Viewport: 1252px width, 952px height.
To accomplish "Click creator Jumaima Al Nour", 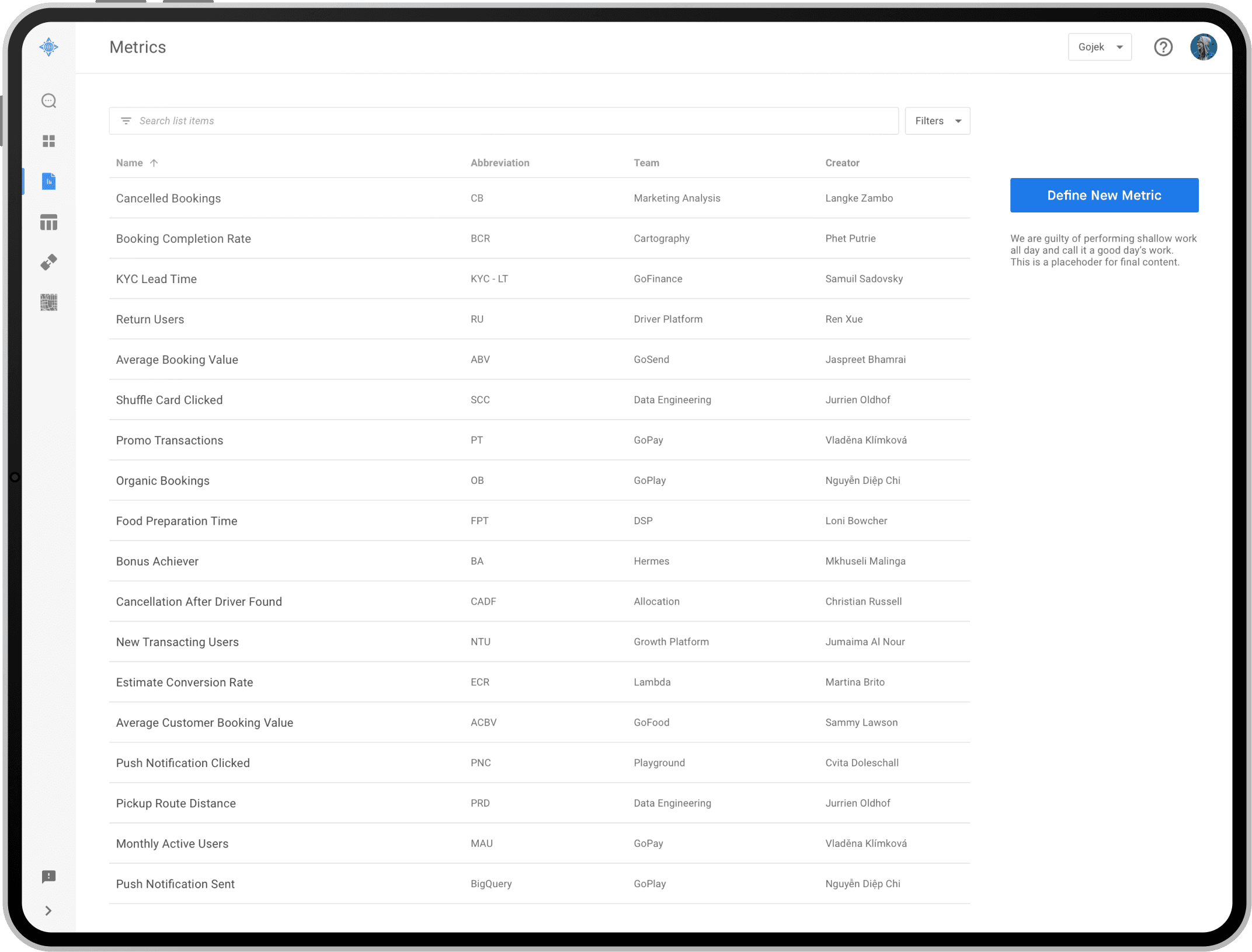I will [865, 641].
